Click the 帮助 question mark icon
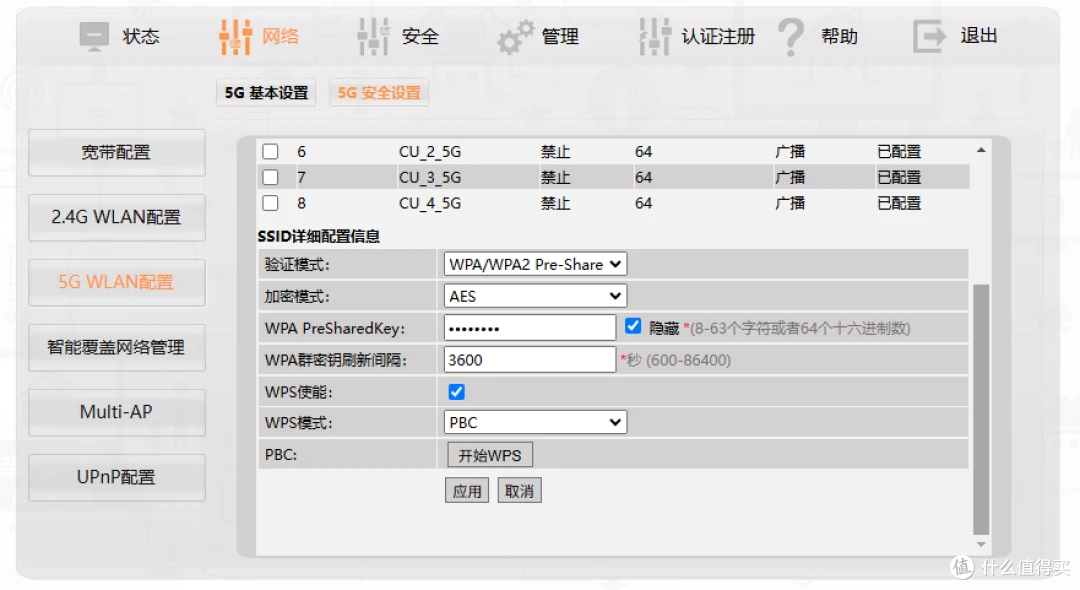Image resolution: width=1080 pixels, height=590 pixels. pyautogui.click(x=791, y=36)
